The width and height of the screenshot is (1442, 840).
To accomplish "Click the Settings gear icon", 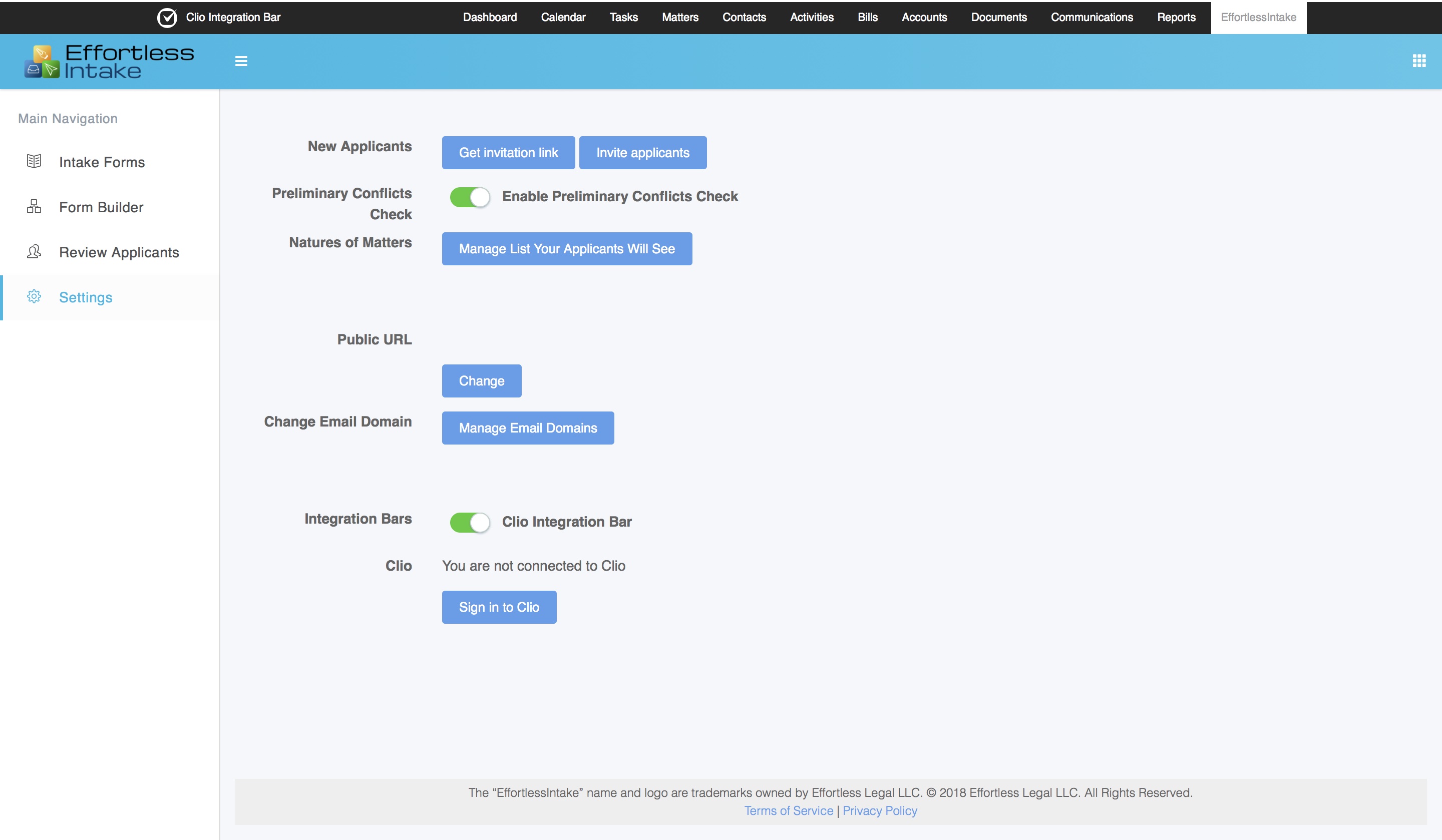I will tap(34, 296).
